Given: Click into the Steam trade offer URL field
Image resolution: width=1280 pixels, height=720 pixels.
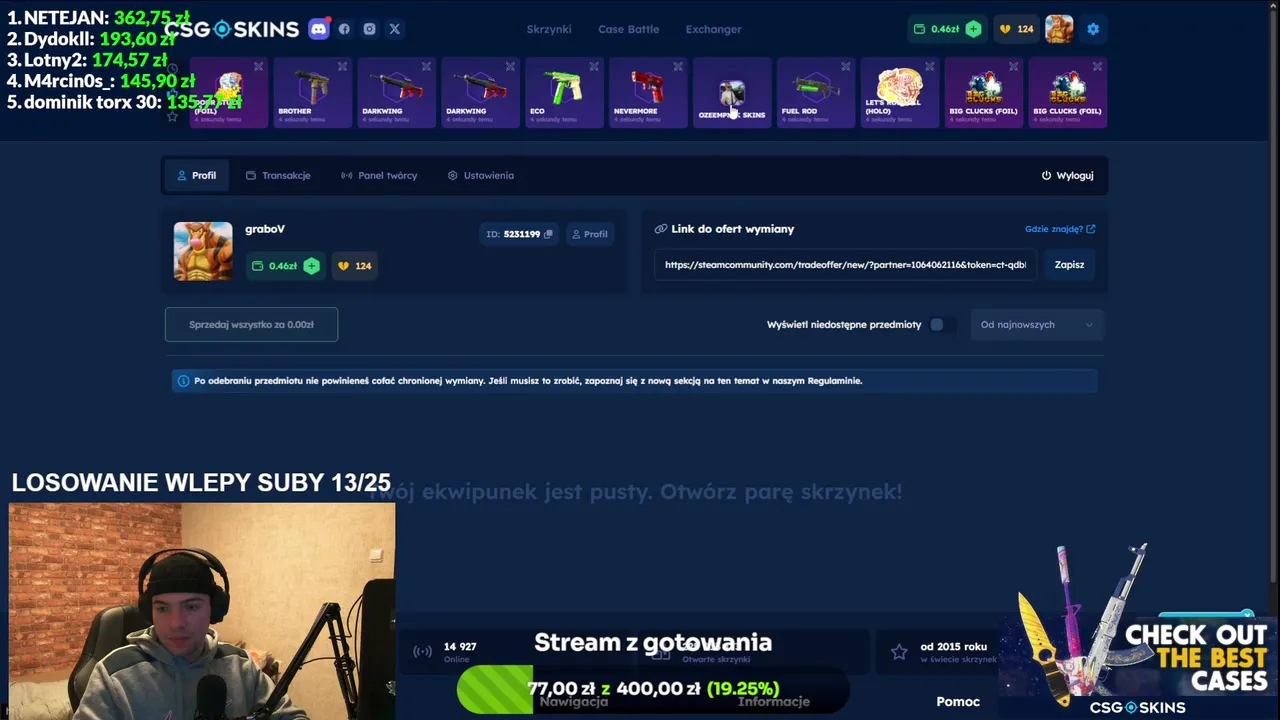Looking at the screenshot, I should (x=845, y=264).
